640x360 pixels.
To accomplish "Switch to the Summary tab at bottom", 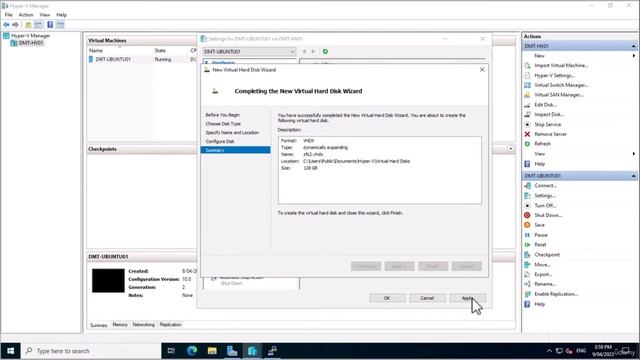I will pos(98,325).
